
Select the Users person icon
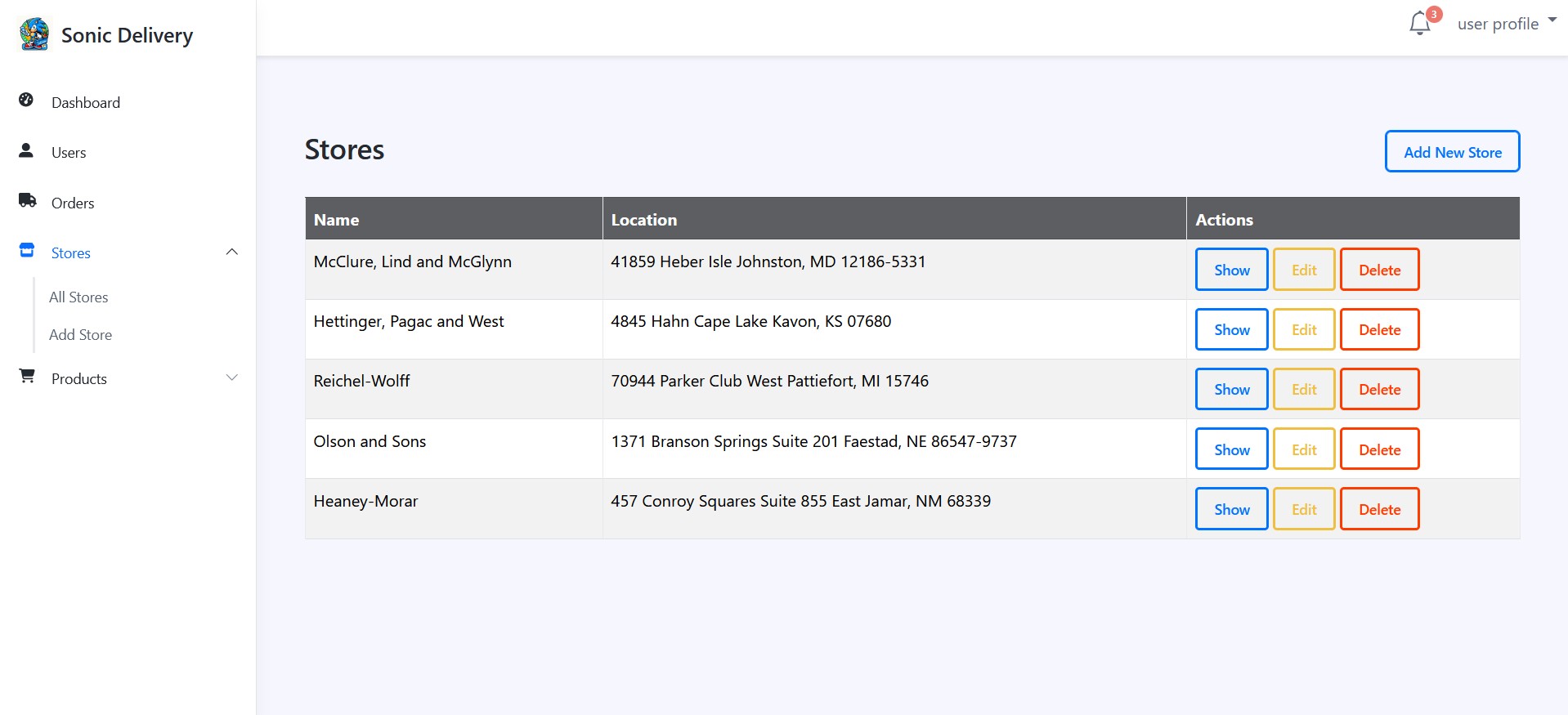pos(26,150)
